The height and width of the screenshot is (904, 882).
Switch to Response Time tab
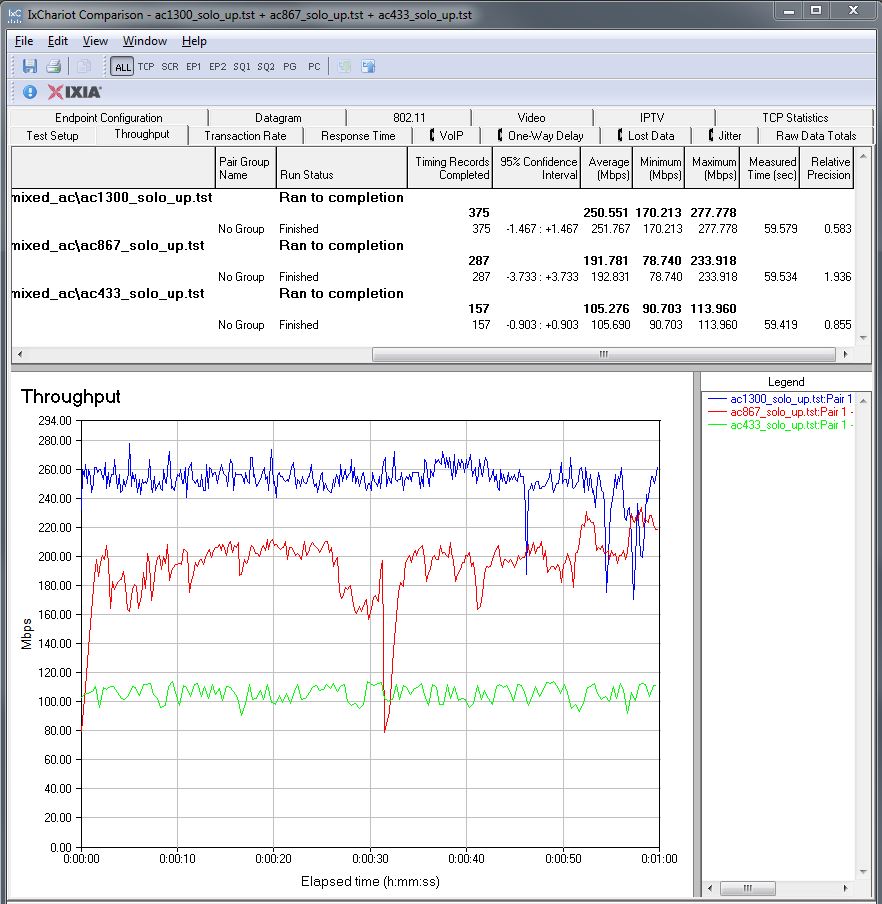358,136
